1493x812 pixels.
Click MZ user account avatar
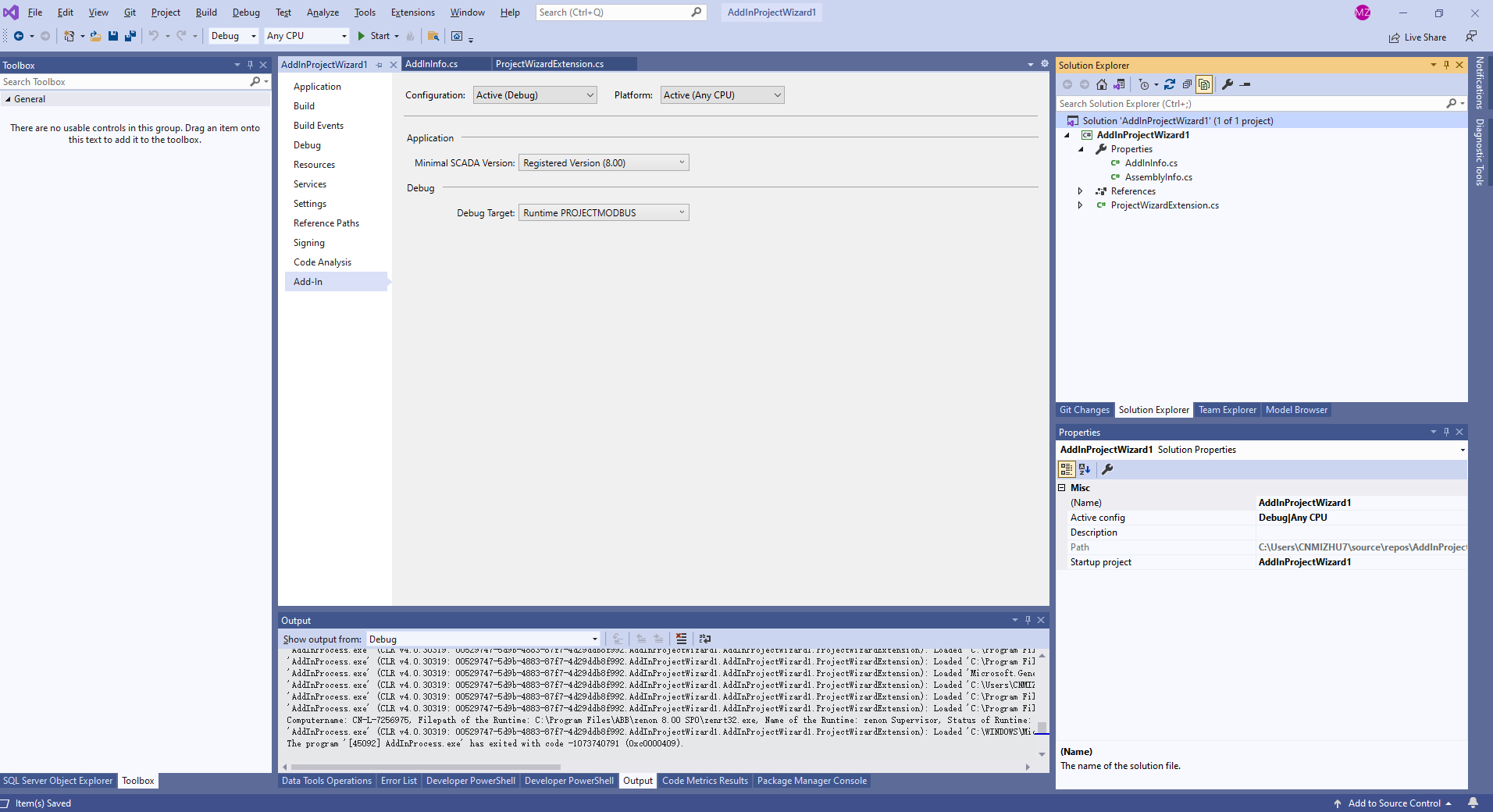[x=1363, y=12]
